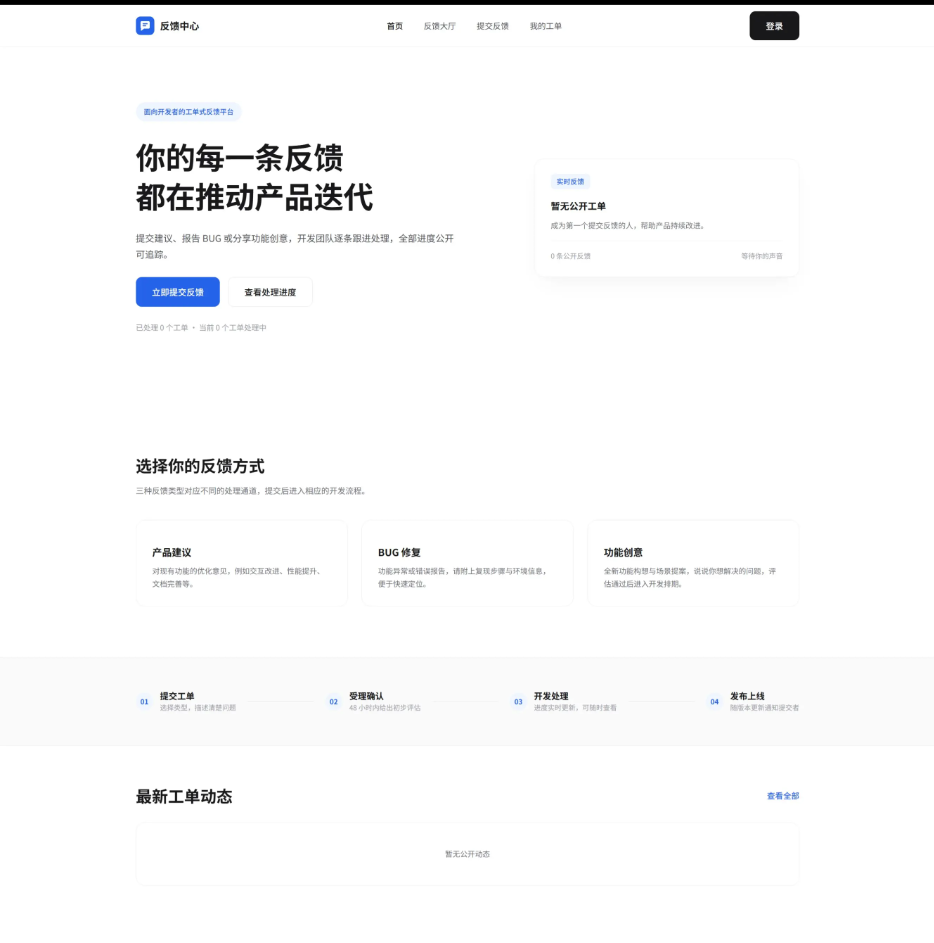Click the 暂无公开动态 empty state text
Image resolution: width=934 pixels, height=943 pixels.
tap(467, 854)
